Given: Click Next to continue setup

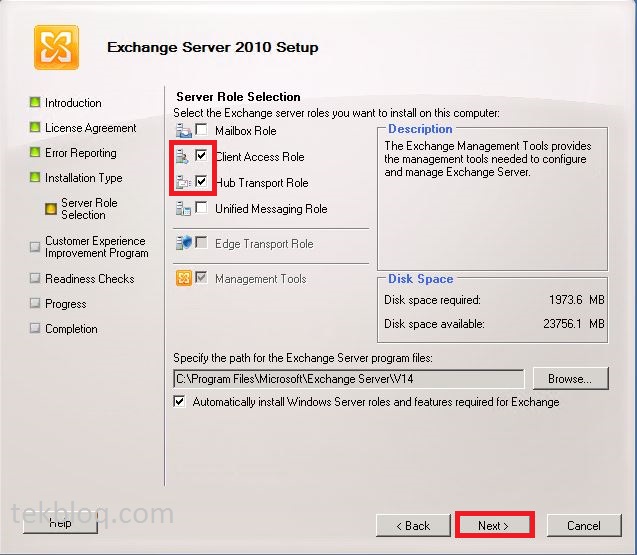Looking at the screenshot, I should coord(494,525).
